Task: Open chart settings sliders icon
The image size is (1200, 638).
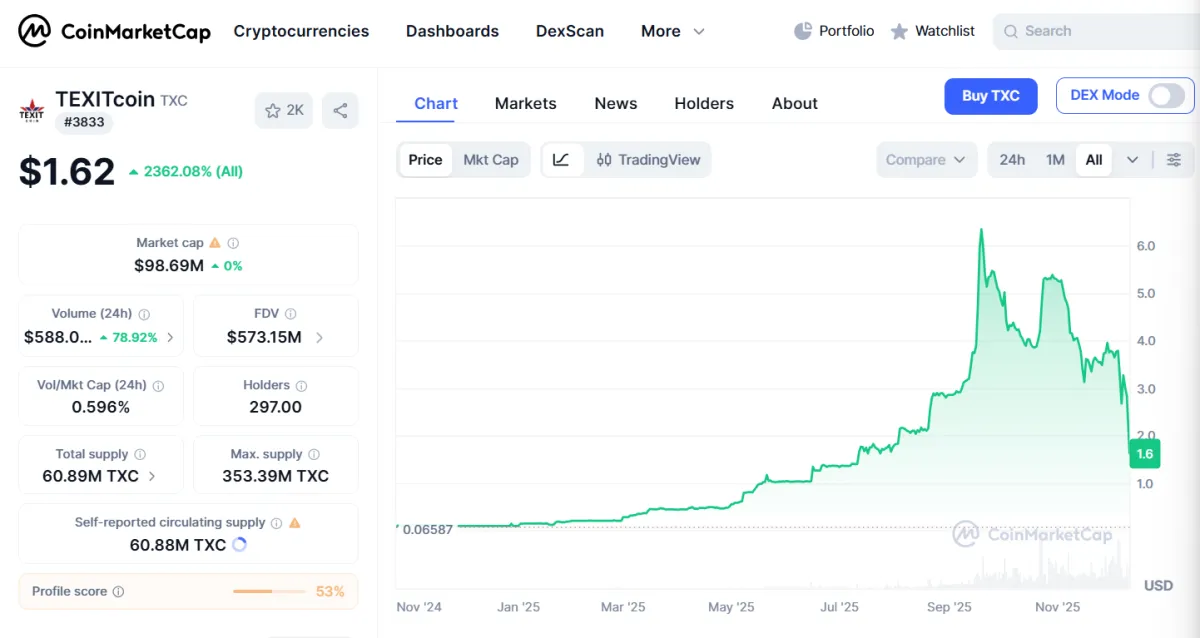Action: (x=1174, y=160)
